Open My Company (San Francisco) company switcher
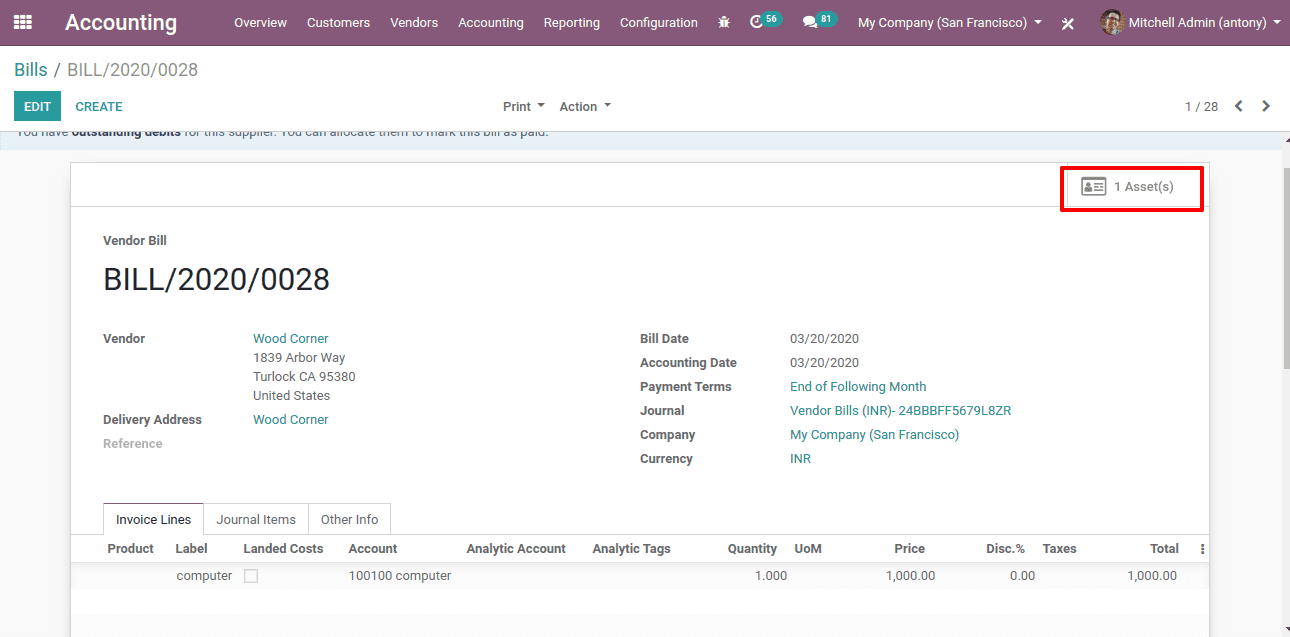Viewport: 1290px width, 637px height. pos(950,22)
